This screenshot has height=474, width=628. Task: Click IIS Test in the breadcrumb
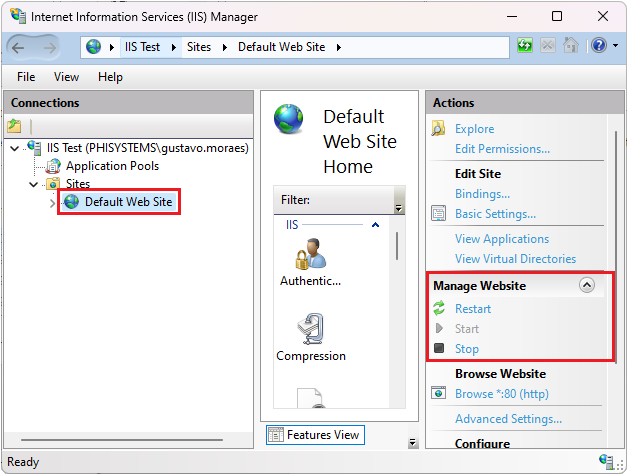(142, 47)
